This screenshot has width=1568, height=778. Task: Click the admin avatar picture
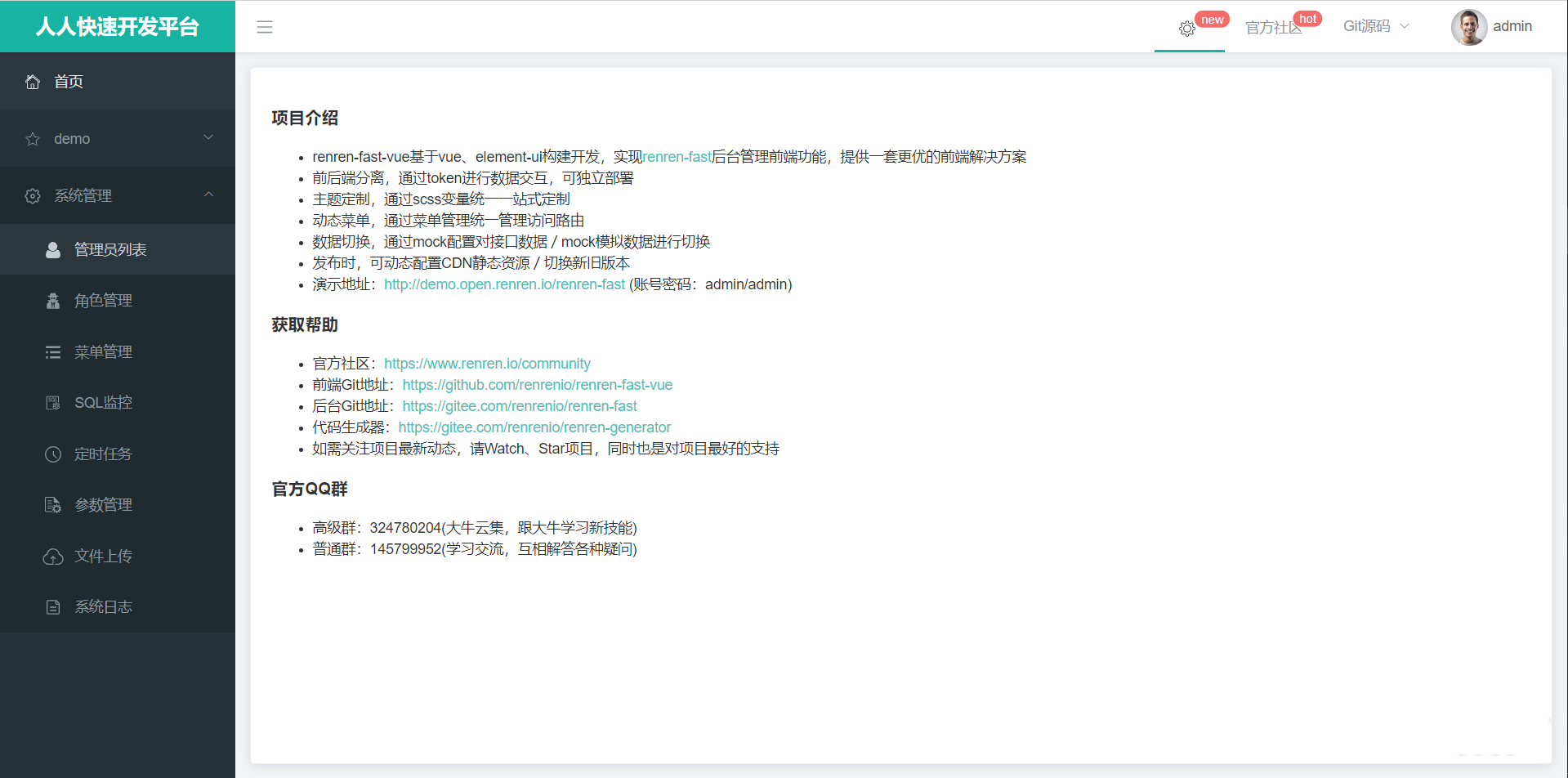[x=1468, y=27]
